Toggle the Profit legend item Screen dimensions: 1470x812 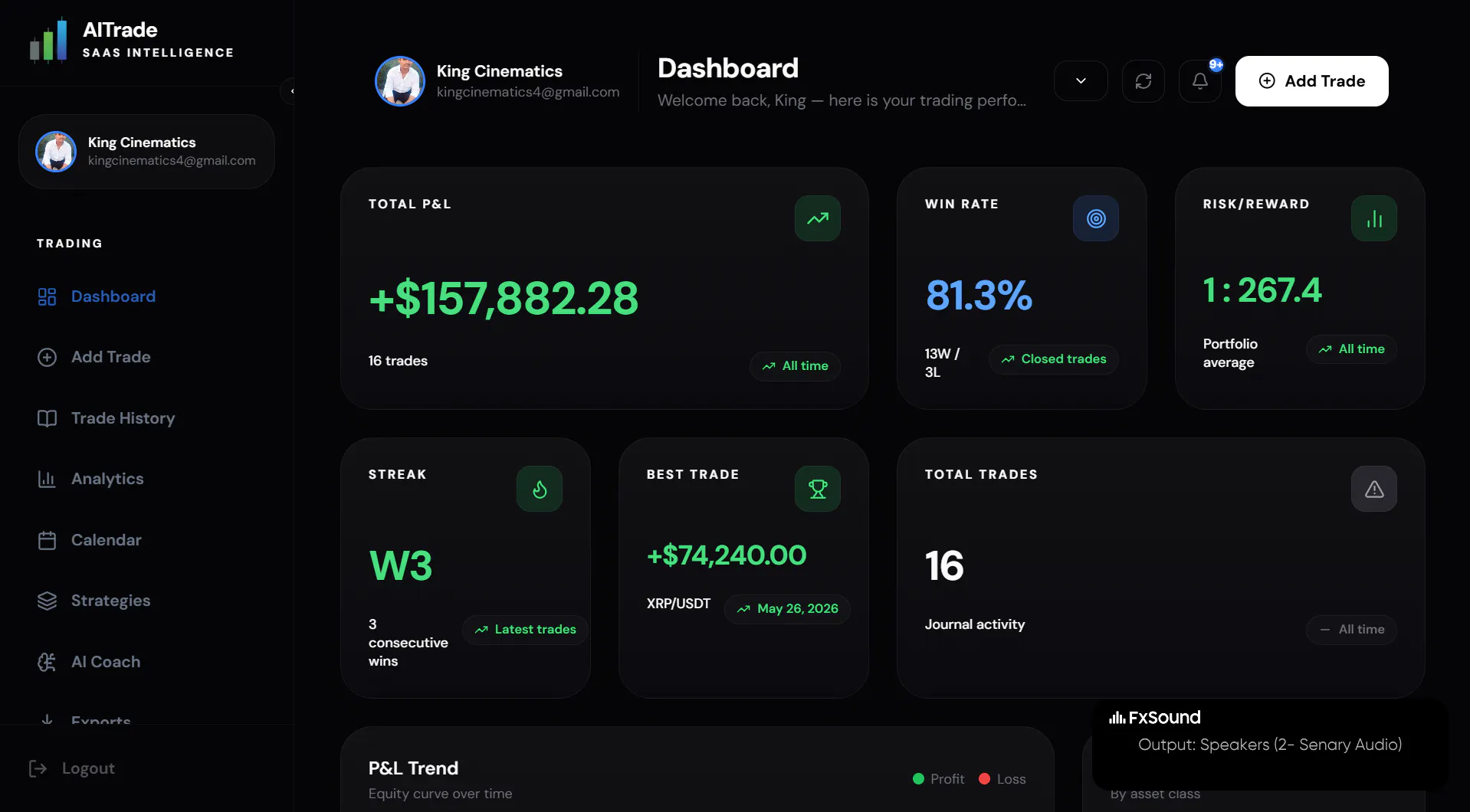[x=938, y=779]
